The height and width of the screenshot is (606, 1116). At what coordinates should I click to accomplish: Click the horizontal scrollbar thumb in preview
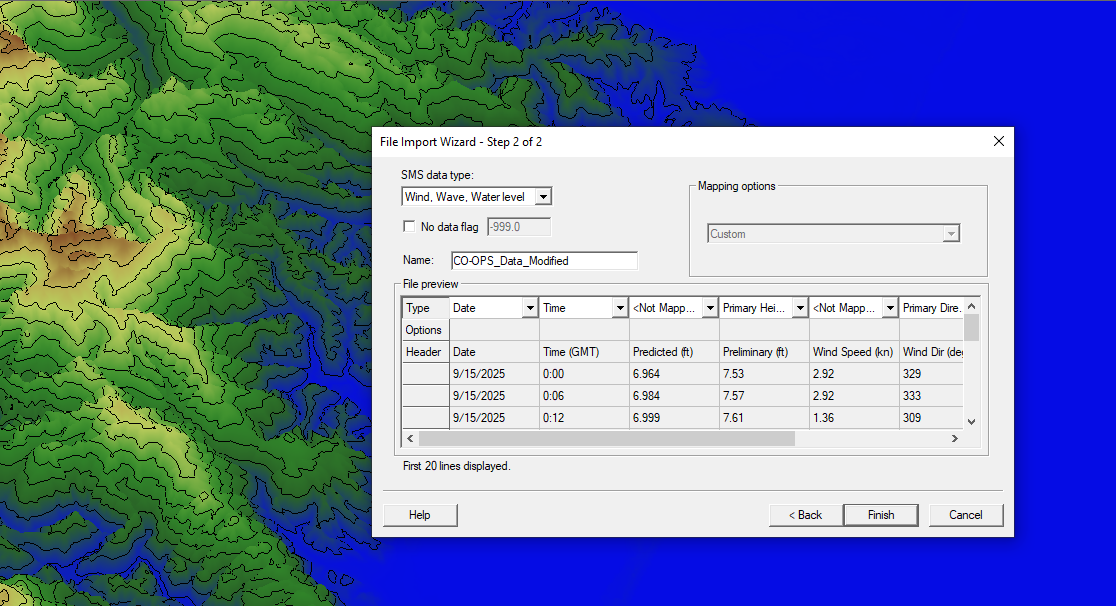[x=606, y=439]
